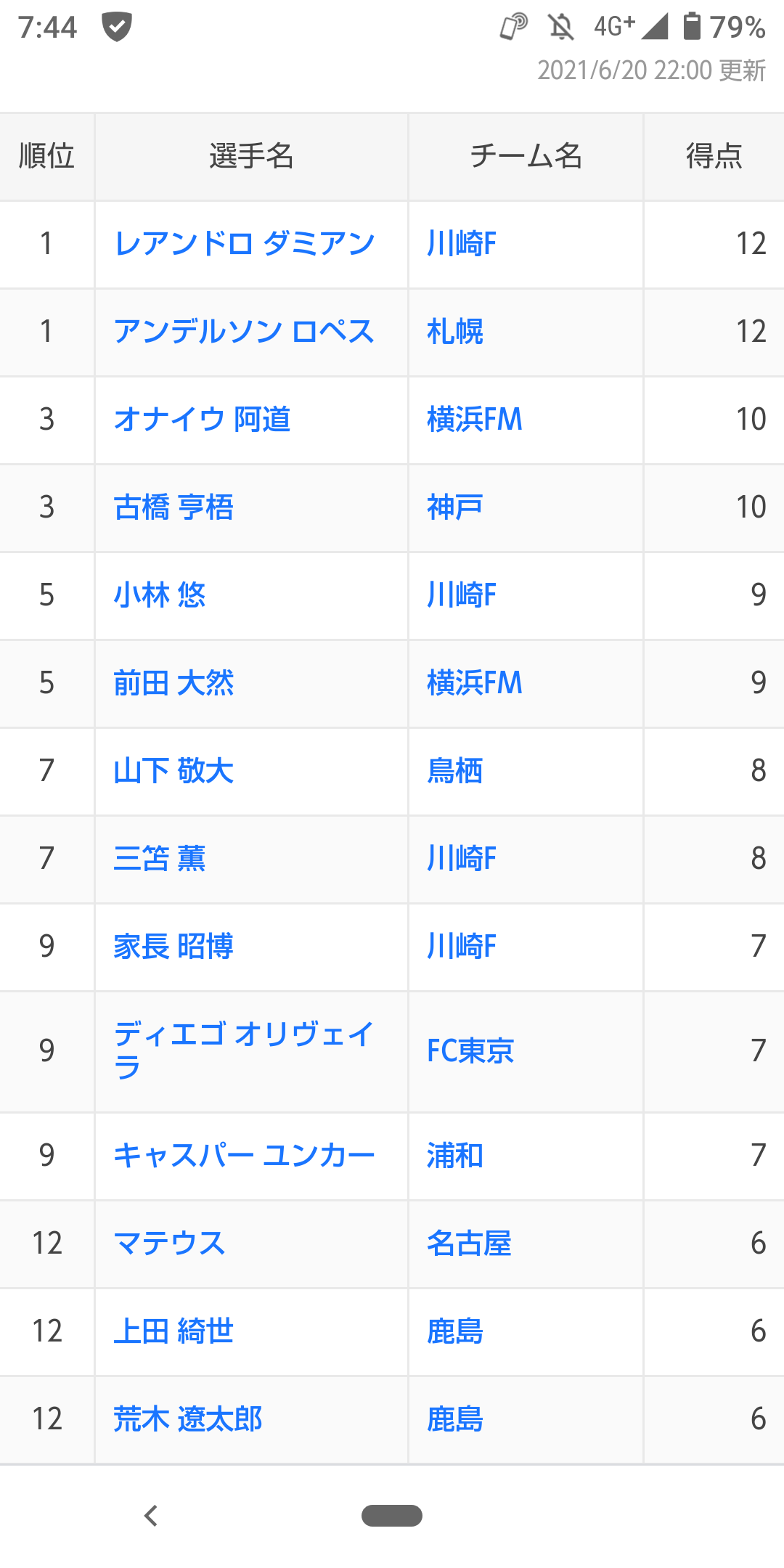The image size is (784, 1568).
Task: Select キャスパー ユンカー player link
Action: pyautogui.click(x=244, y=1156)
